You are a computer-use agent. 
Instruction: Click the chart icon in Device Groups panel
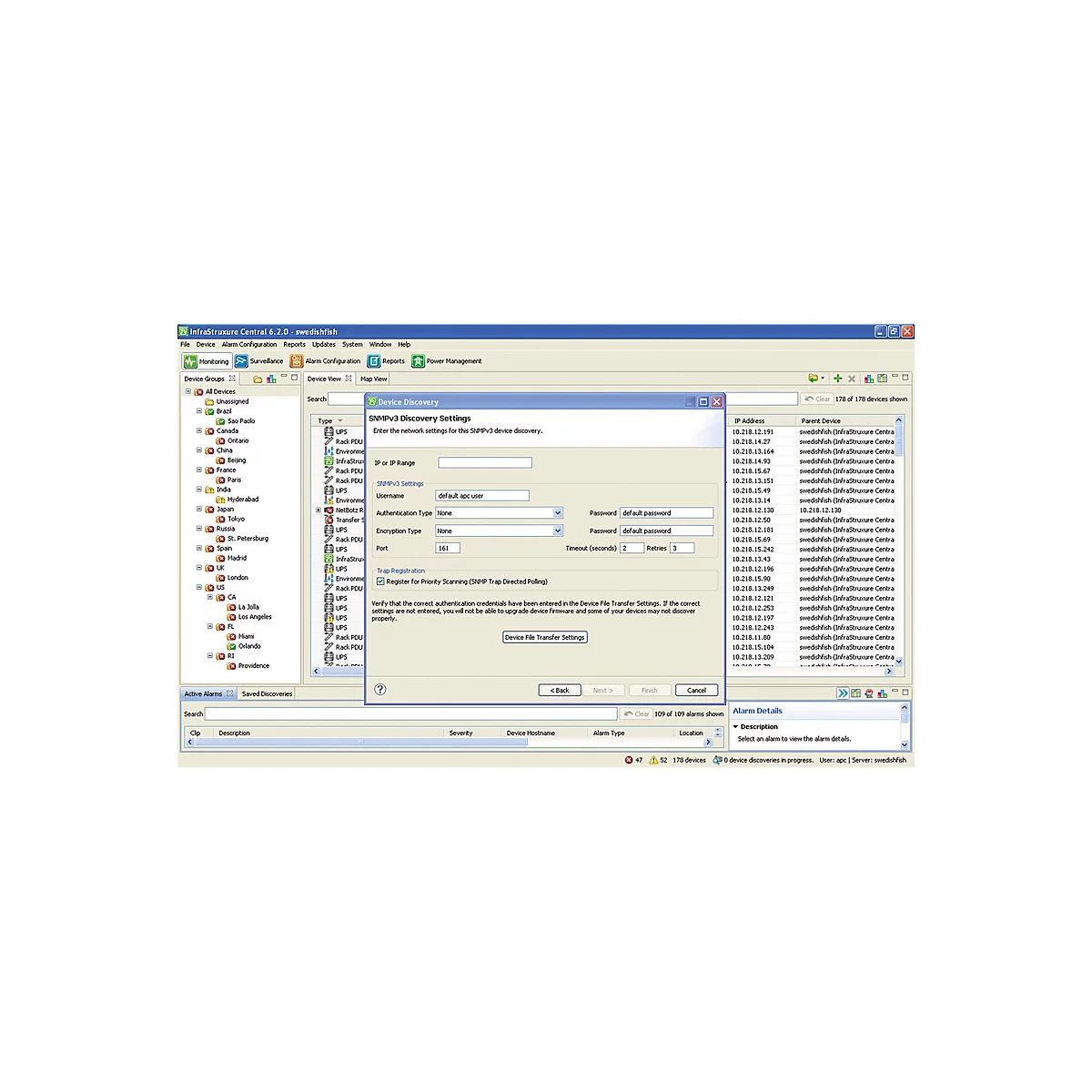coord(271,379)
